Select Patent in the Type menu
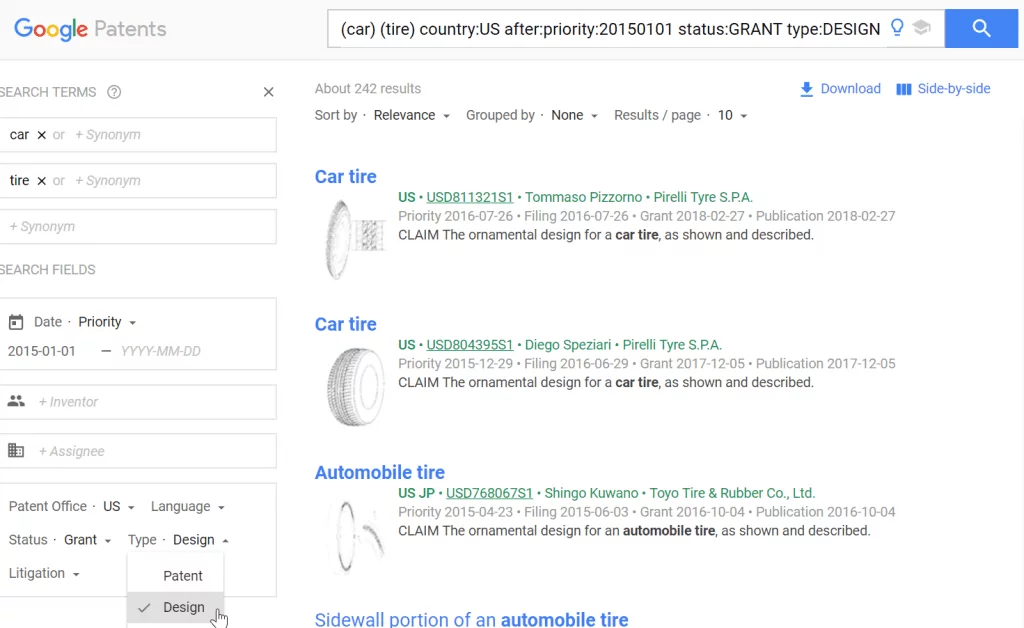The height and width of the screenshot is (628, 1024). 175,576
